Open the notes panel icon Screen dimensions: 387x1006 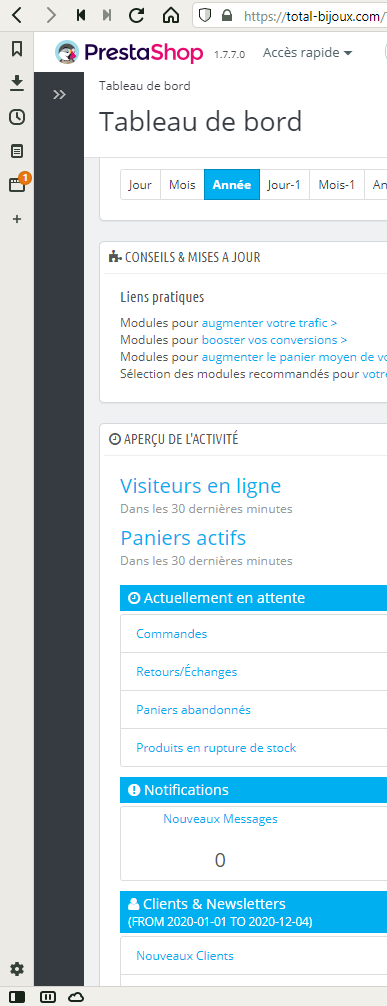point(17,151)
